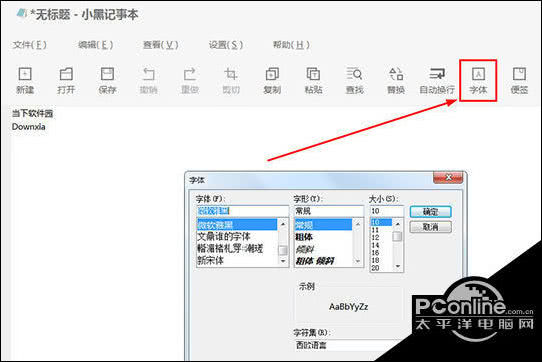Select size 12 in size list
The image size is (542, 362).
pyautogui.click(x=381, y=238)
